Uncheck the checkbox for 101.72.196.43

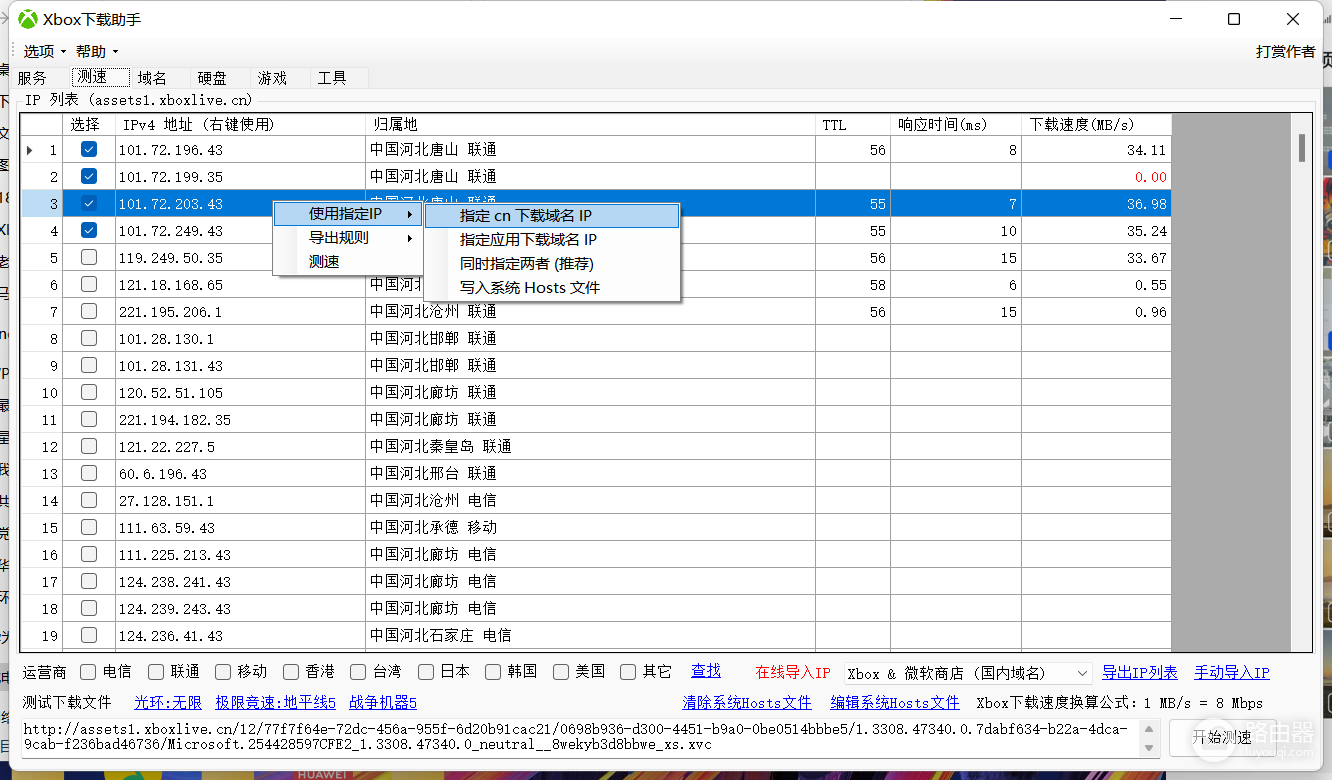coord(89,149)
